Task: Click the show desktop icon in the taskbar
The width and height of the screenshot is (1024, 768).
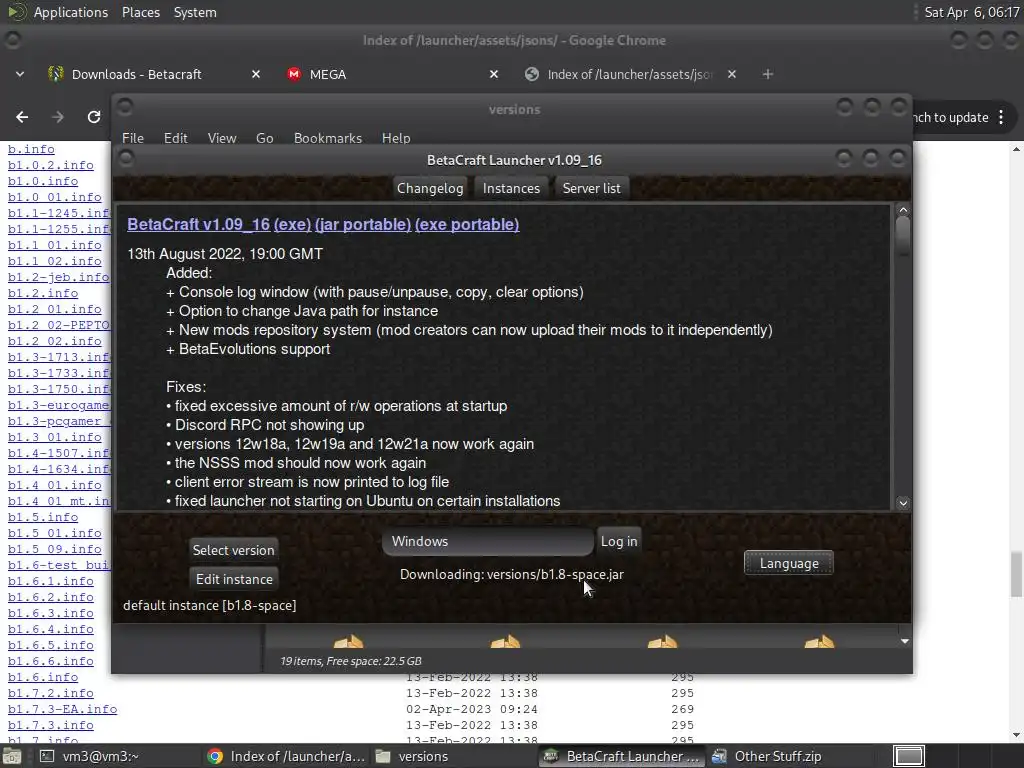Action: [12, 756]
